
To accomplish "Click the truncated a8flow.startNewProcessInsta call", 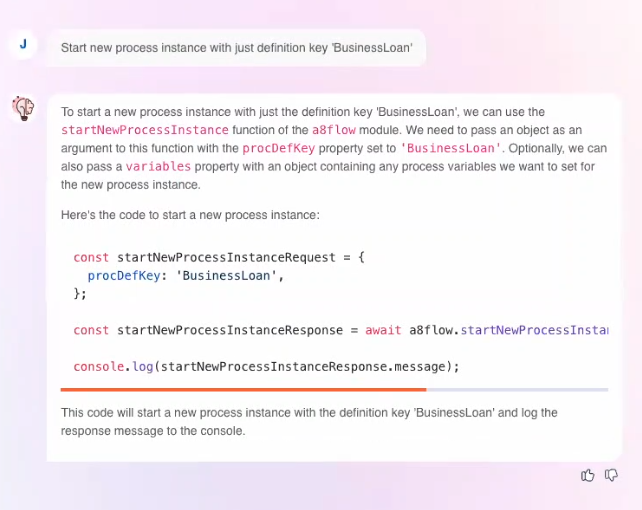I will coord(509,330).
